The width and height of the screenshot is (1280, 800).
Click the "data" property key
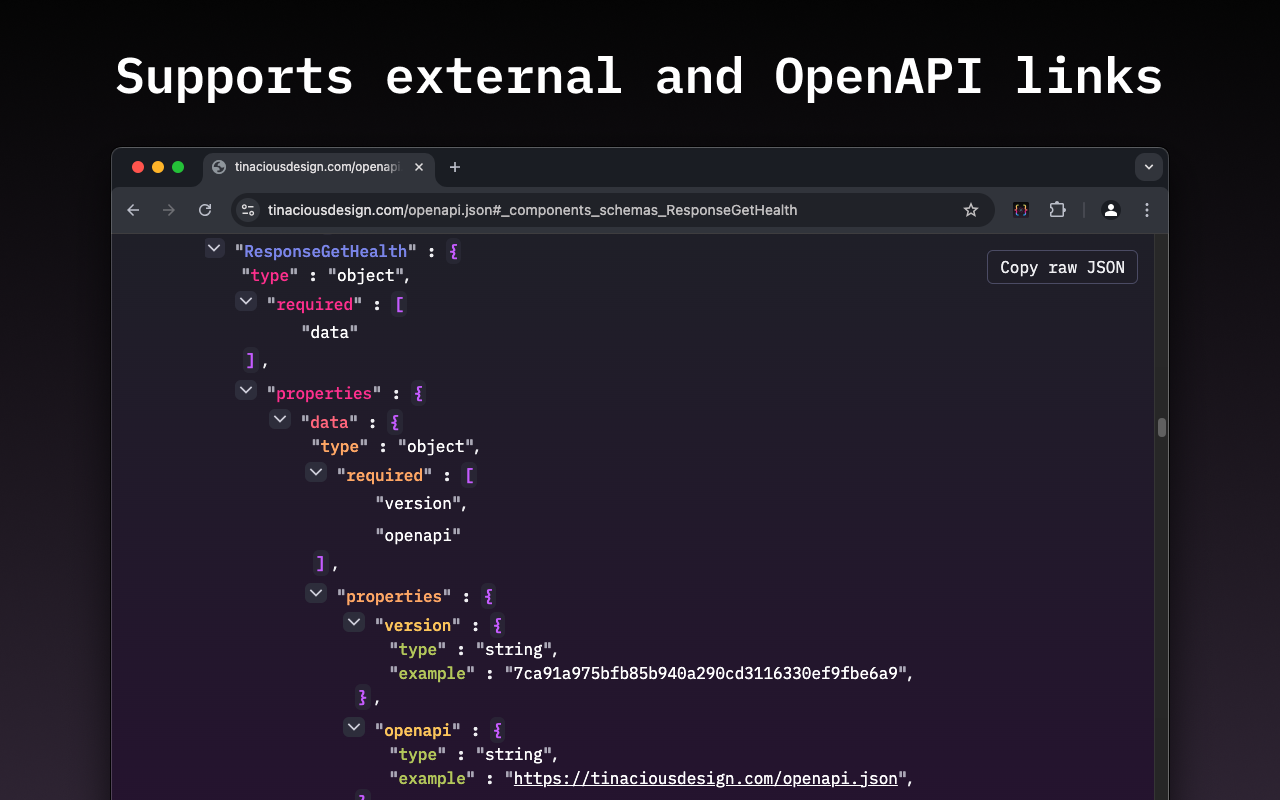330,422
